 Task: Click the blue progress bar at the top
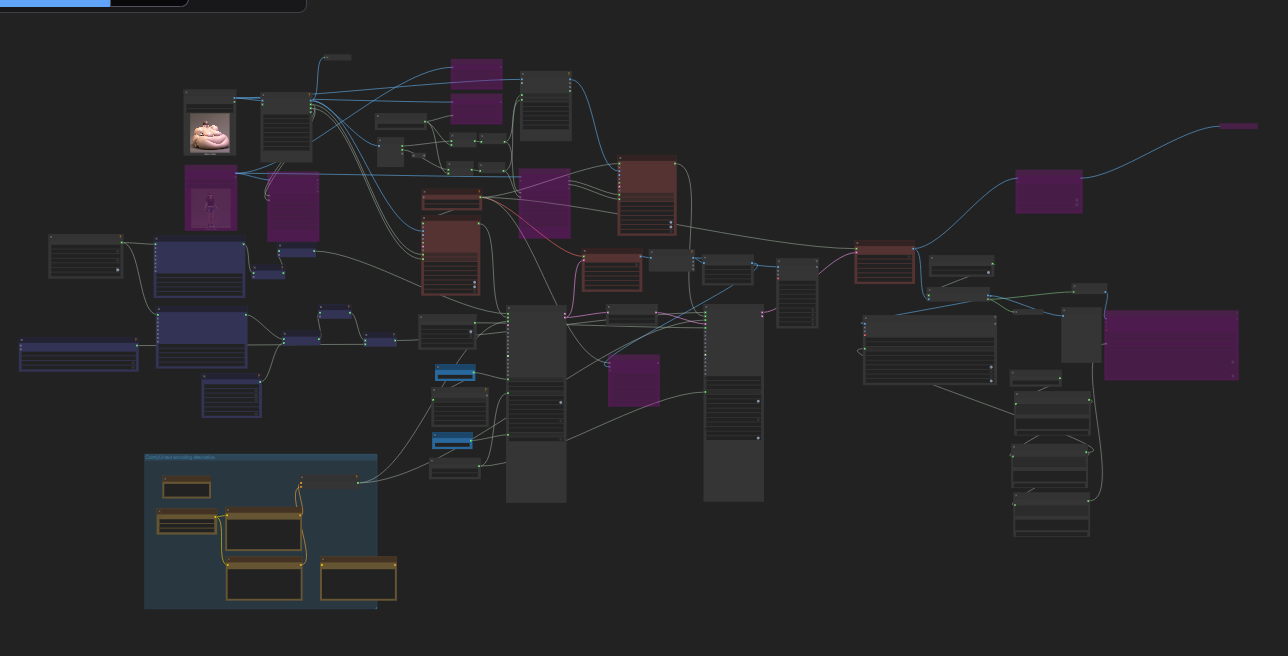[55, 3]
